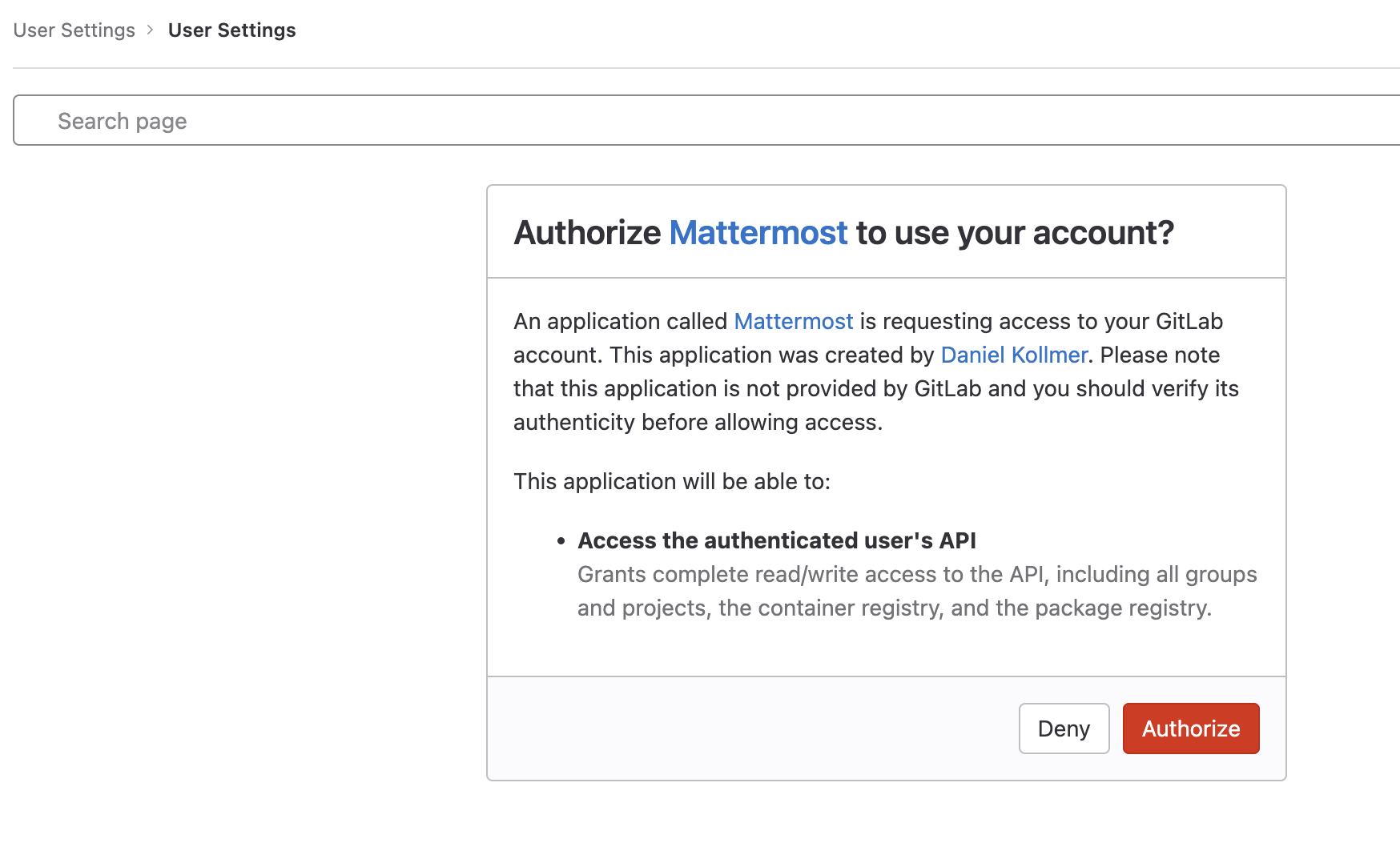Open Mattermost link in the heading

(x=758, y=233)
